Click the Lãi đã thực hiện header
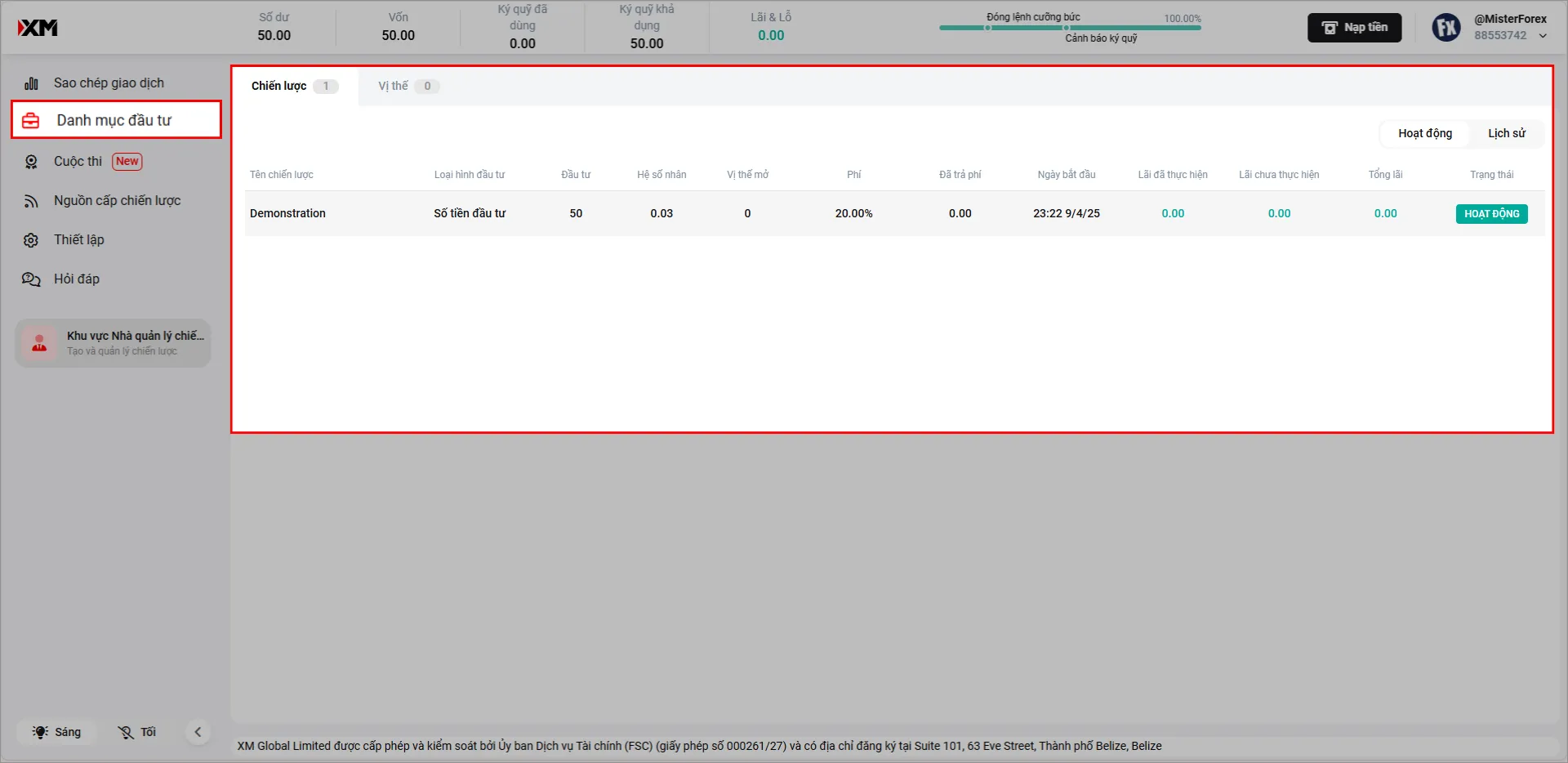The image size is (1568, 763). (x=1173, y=175)
